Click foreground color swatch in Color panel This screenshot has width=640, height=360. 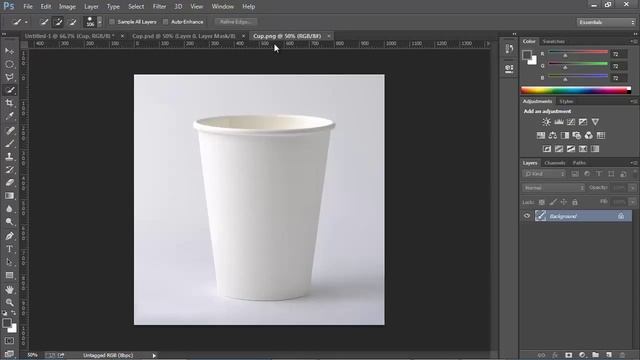pyautogui.click(x=527, y=55)
